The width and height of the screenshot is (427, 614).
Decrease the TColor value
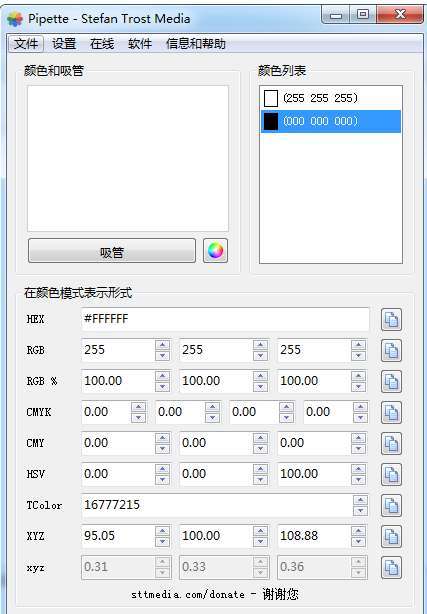pyautogui.click(x=360, y=511)
